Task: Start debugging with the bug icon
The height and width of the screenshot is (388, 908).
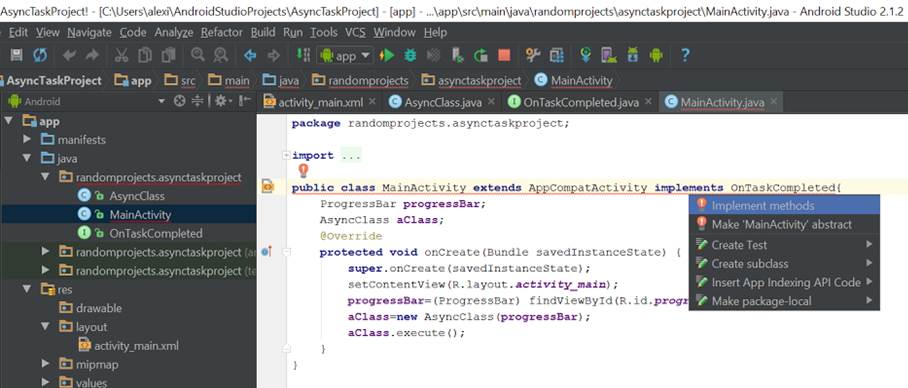Action: pos(411,56)
